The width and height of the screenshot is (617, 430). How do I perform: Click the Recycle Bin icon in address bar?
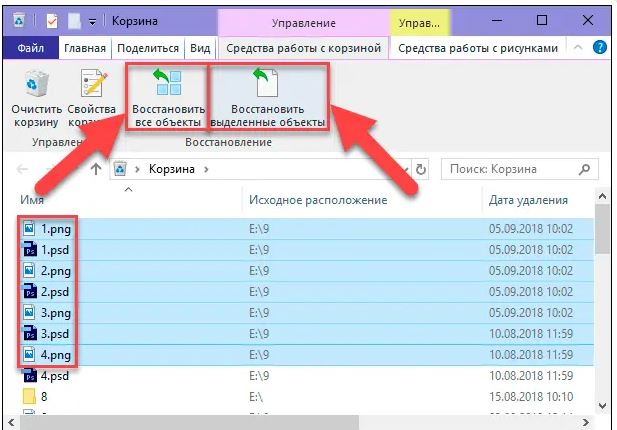120,169
